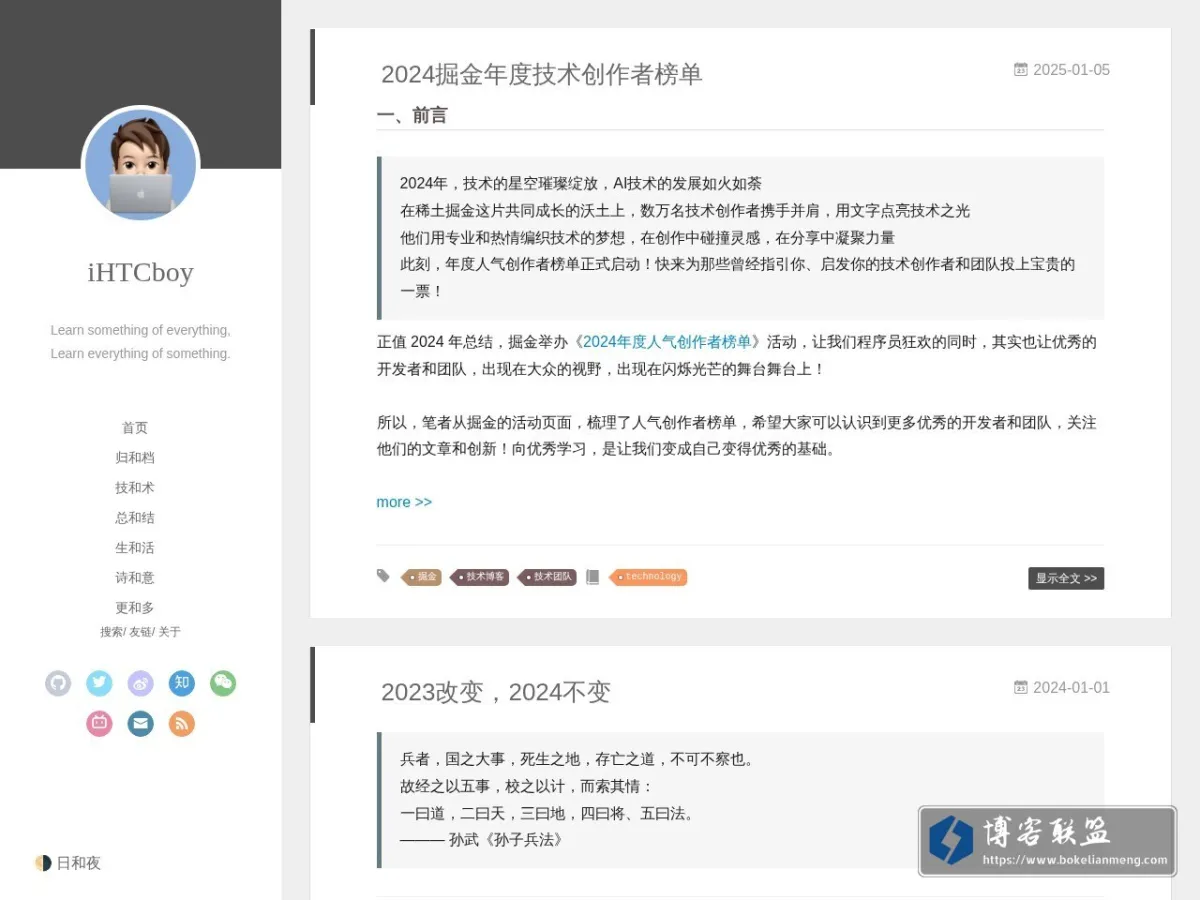Click the motto line 'Learn something of everything,'
Image resolution: width=1200 pixels, height=900 pixels.
pos(140,330)
